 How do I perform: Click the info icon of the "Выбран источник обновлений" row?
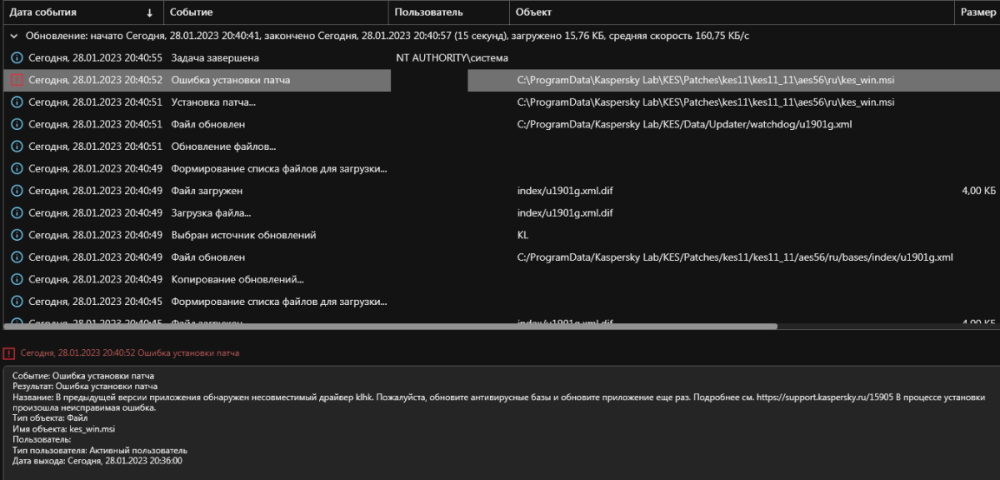click(x=17, y=235)
